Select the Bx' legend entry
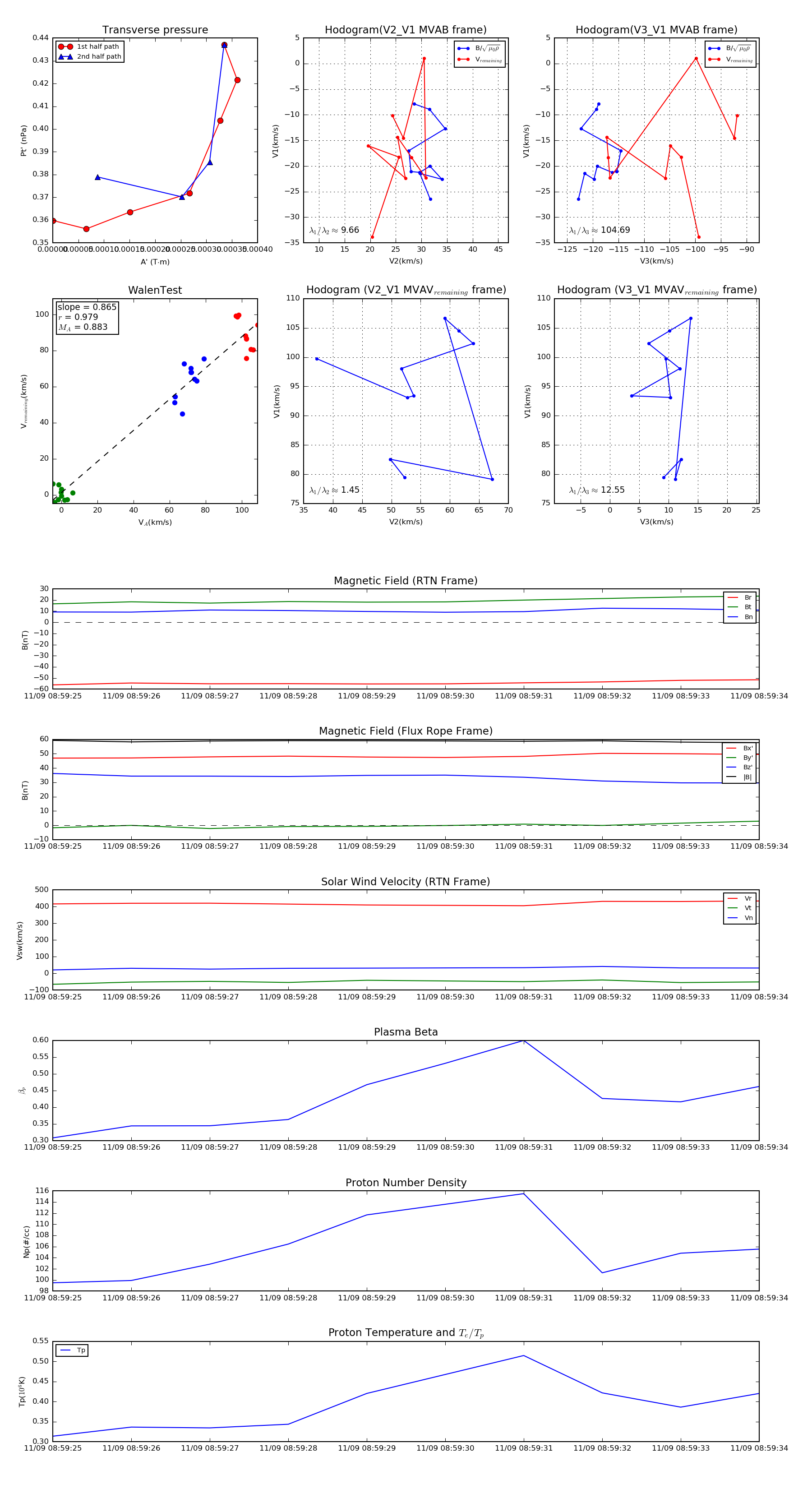This screenshot has height=1489, width=812. point(739,748)
